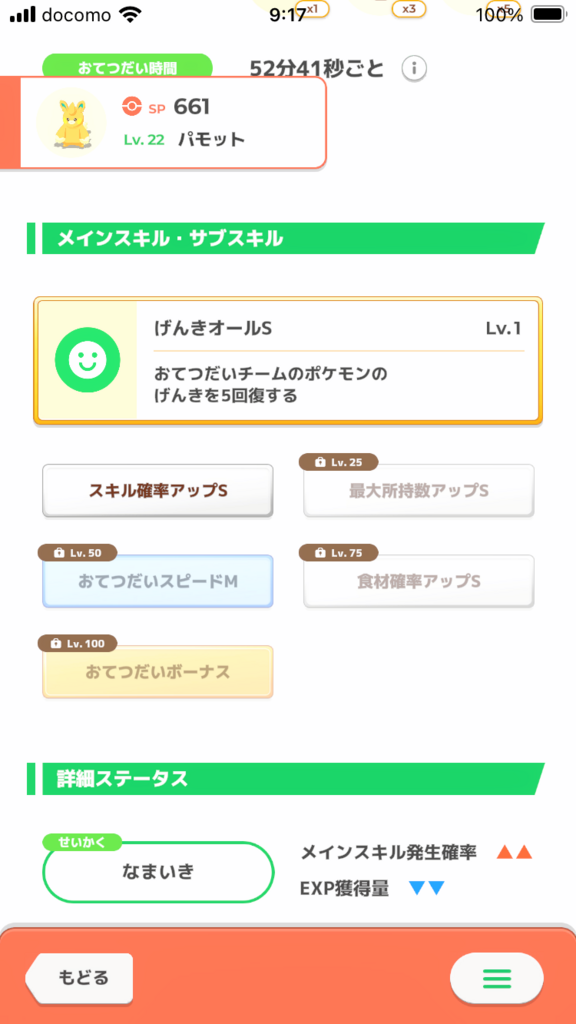Tap the lock icon on Lv. 25 badge
Image resolution: width=576 pixels, height=1024 pixels.
(320, 462)
